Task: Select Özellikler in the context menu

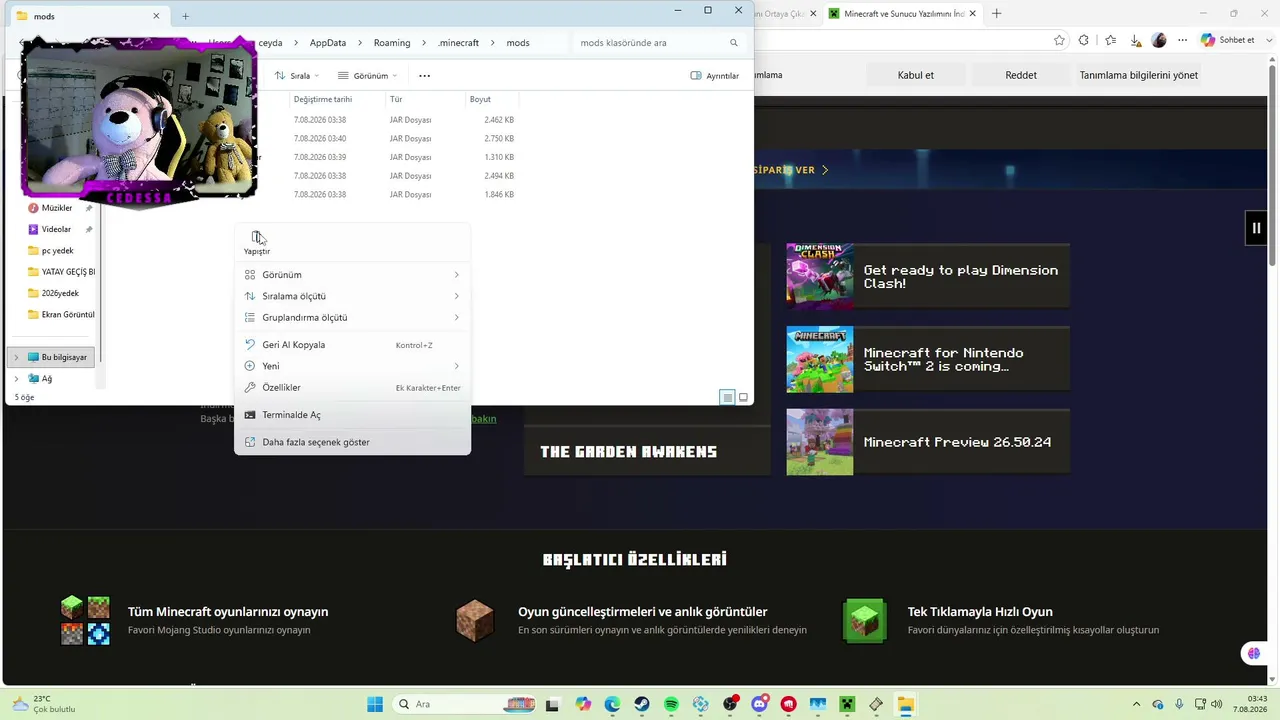Action: (x=352, y=387)
